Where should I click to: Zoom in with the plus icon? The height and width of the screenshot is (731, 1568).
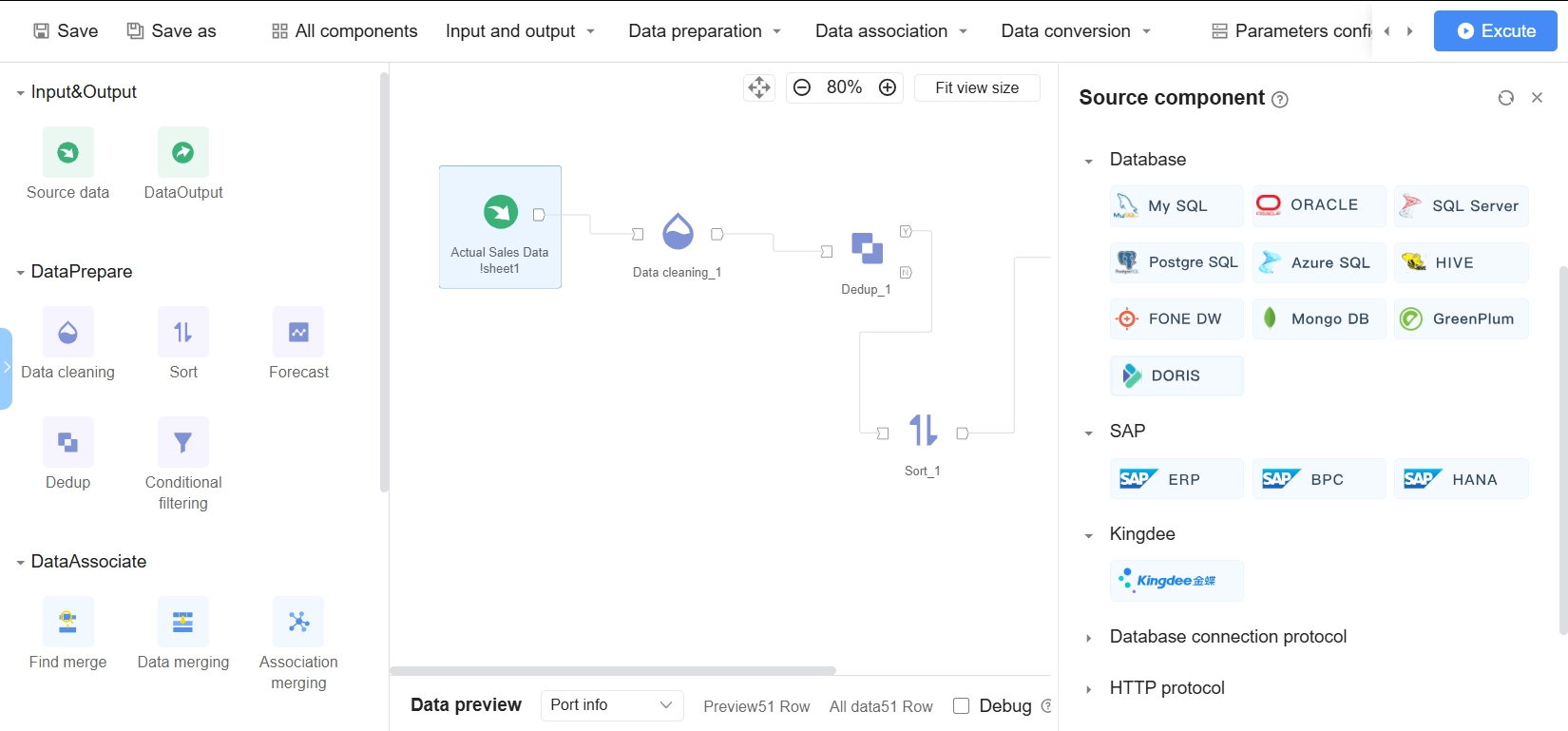tap(888, 87)
